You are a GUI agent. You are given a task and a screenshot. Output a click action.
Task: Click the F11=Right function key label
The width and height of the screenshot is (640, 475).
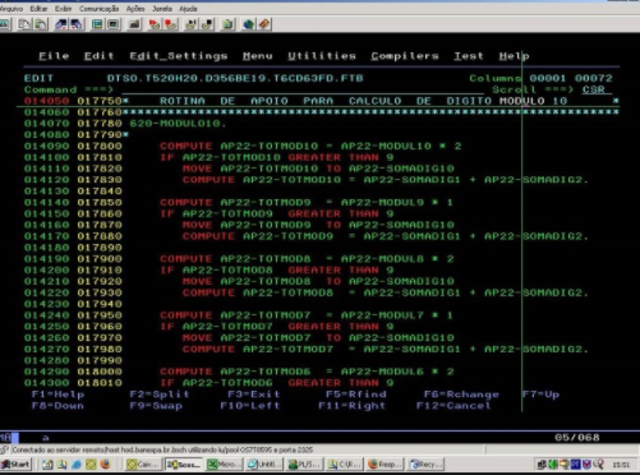[x=351, y=406]
